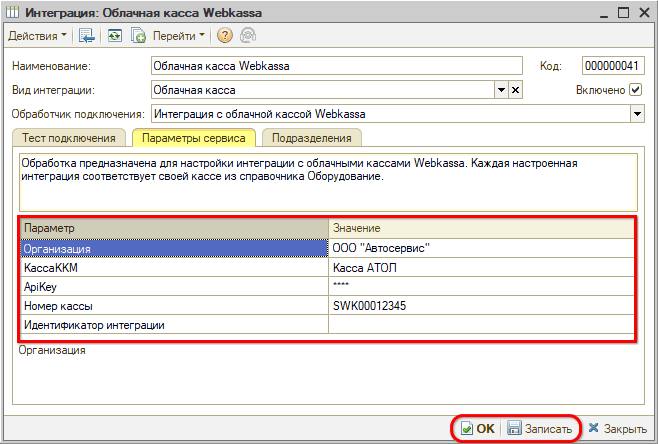This screenshot has height=444, width=658.
Task: Clear the Вид интеграции field with X
Action: [x=516, y=90]
